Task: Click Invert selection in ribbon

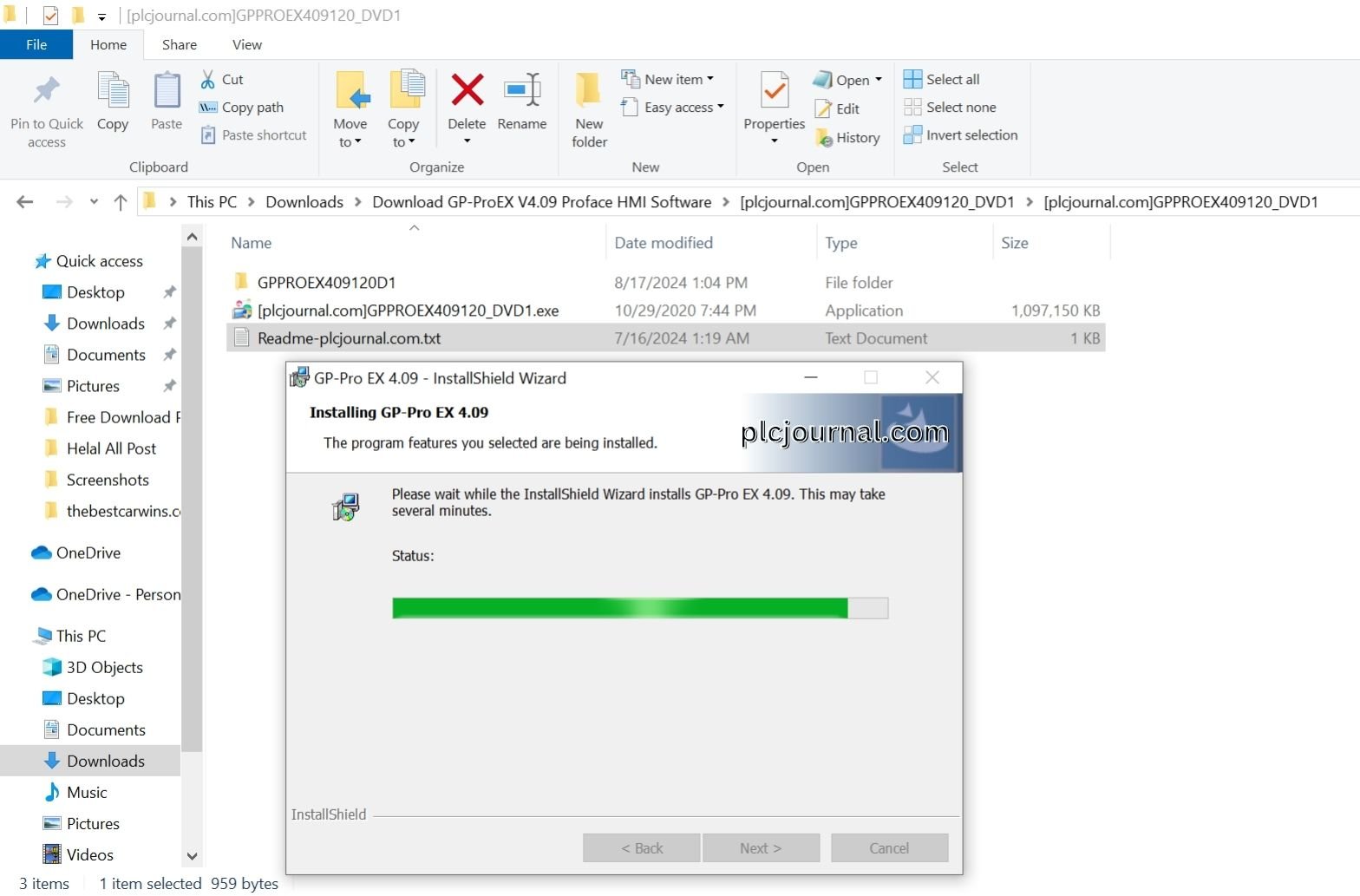Action: pos(961,135)
